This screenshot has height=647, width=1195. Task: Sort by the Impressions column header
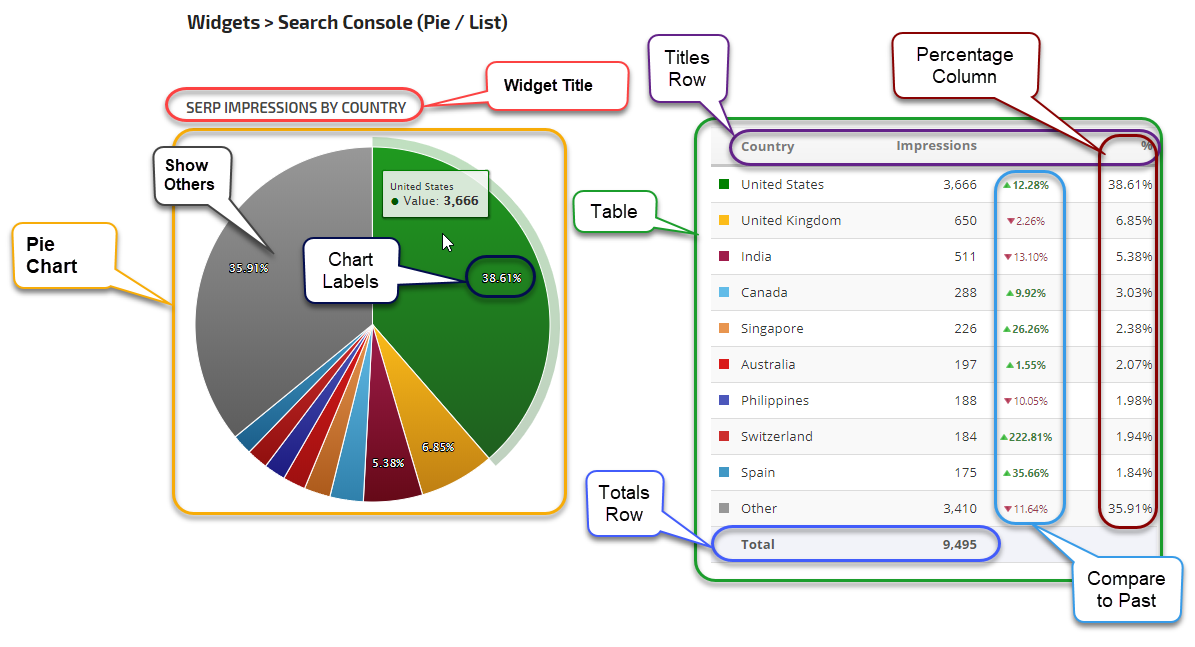[x=936, y=146]
